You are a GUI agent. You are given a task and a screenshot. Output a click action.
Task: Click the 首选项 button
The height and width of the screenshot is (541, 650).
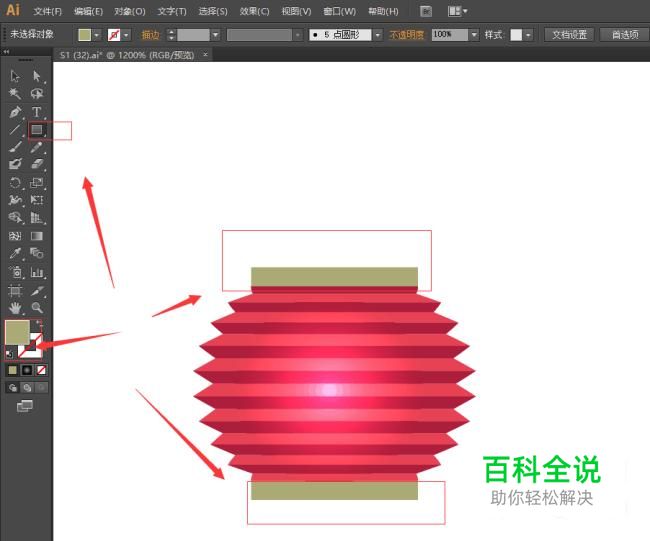[x=625, y=35]
